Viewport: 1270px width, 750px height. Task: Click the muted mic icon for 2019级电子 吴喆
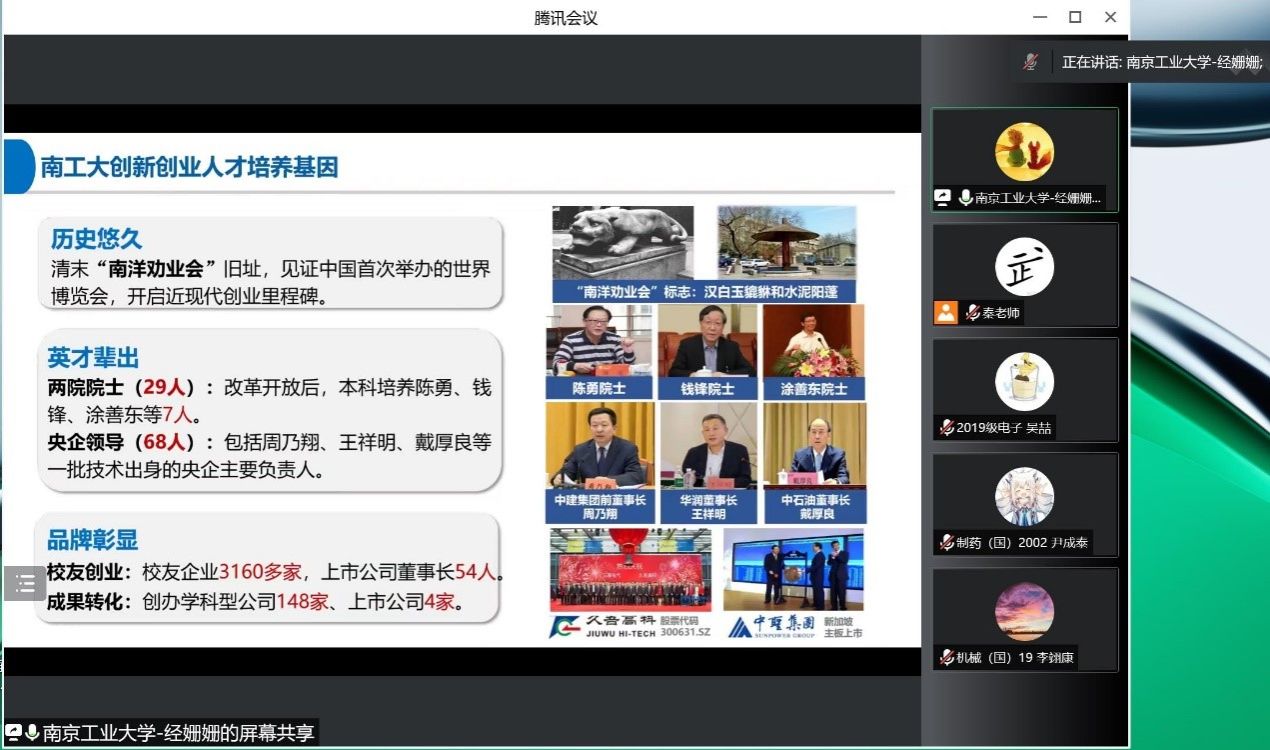[x=946, y=428]
